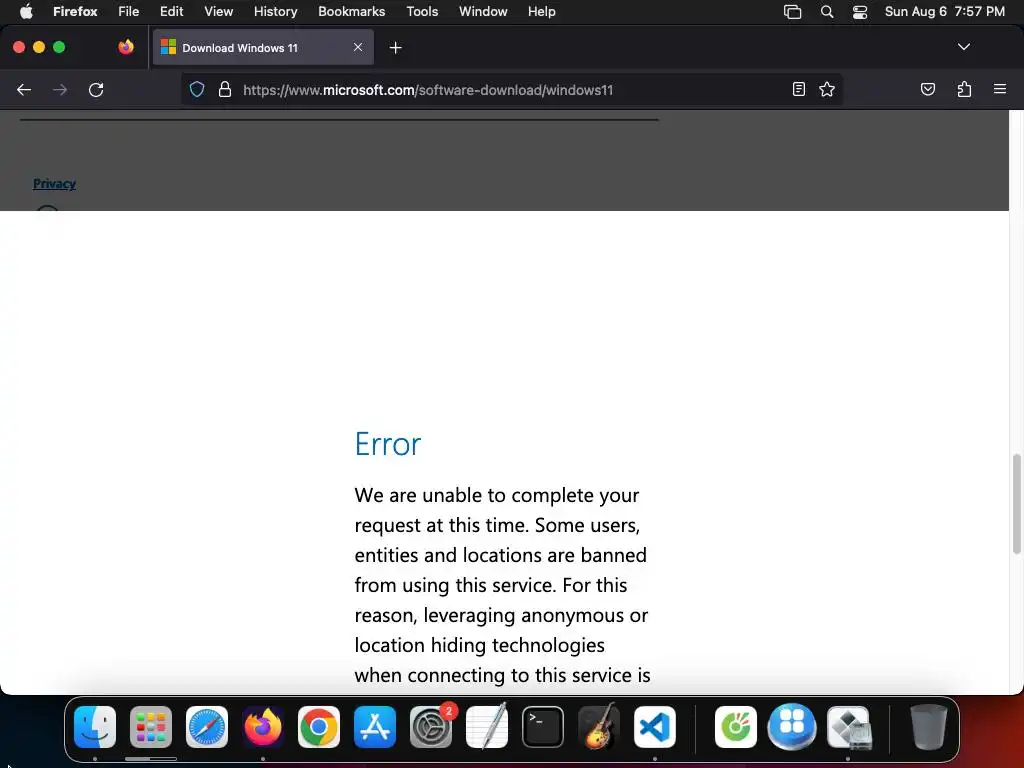
Task: Follow the Privacy link
Action: pos(54,184)
